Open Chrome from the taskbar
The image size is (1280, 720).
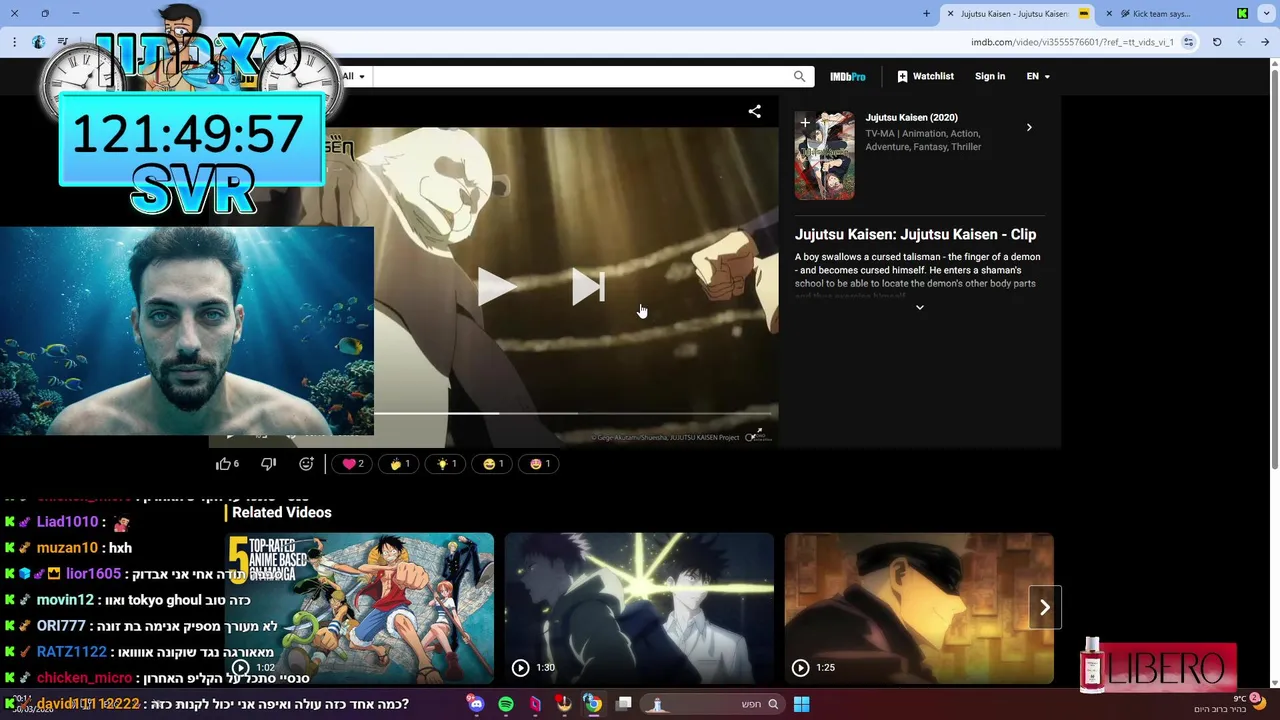click(593, 704)
